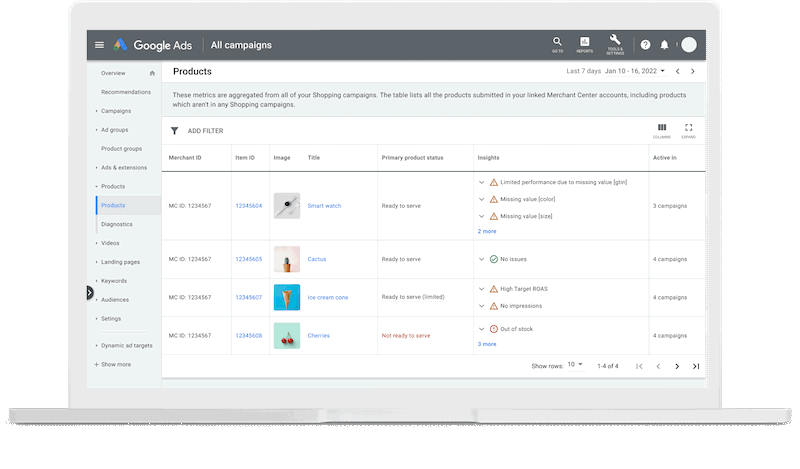Open the Cherries product link
Viewport: 800px width, 469px height.
318,336
